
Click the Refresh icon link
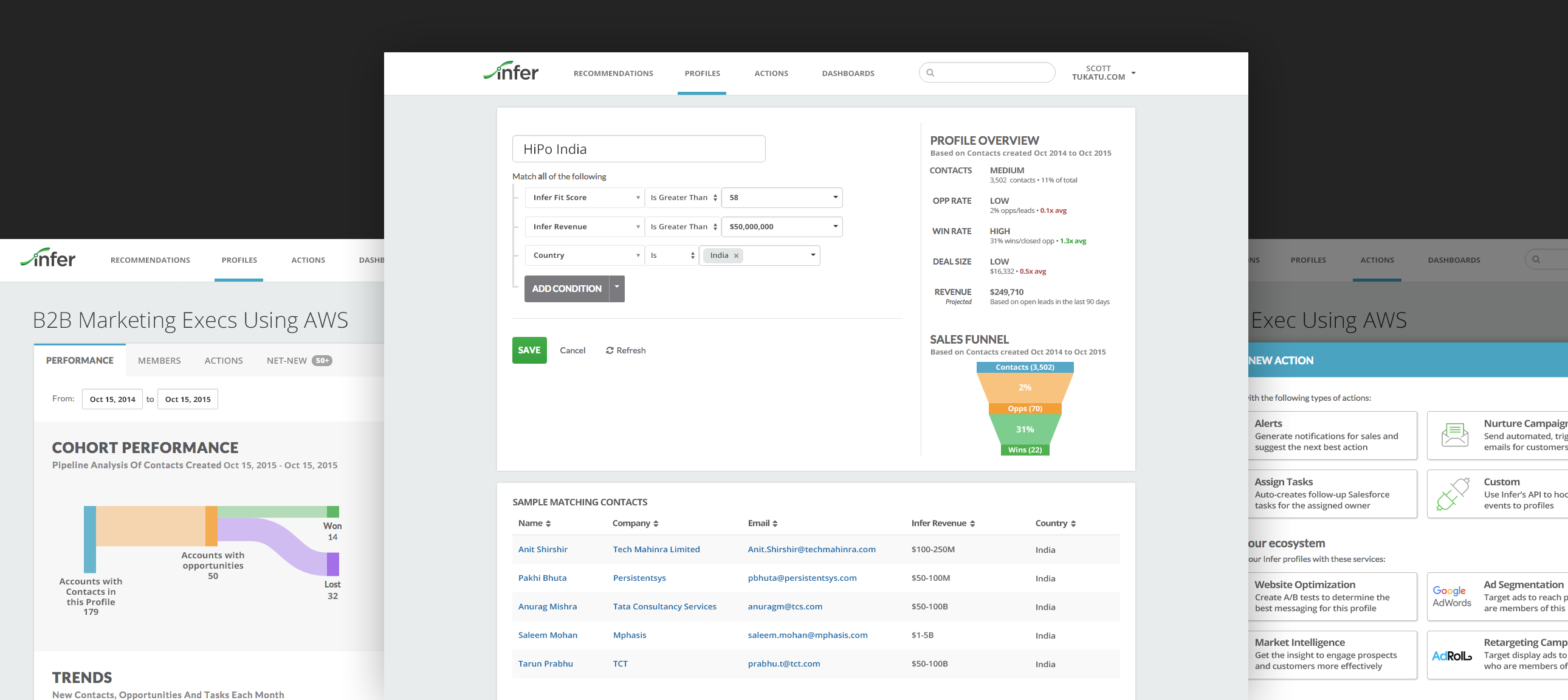coord(610,350)
